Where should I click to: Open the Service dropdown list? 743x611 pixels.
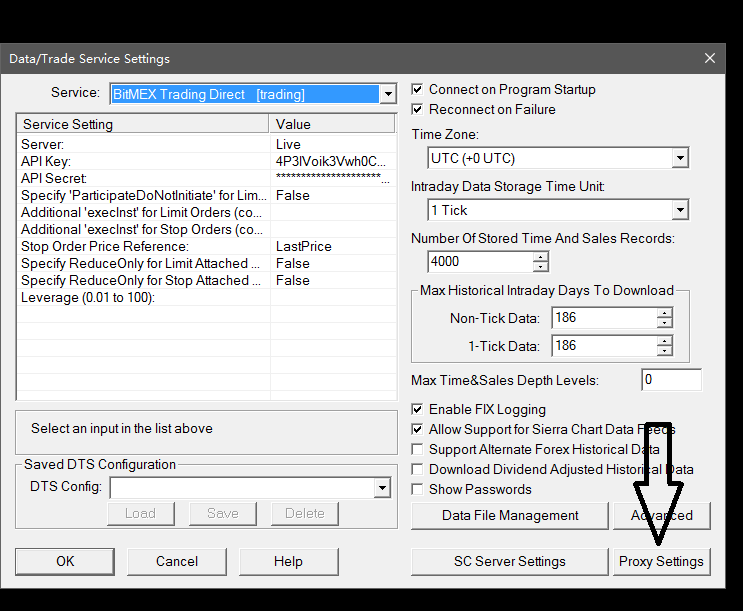tap(388, 94)
